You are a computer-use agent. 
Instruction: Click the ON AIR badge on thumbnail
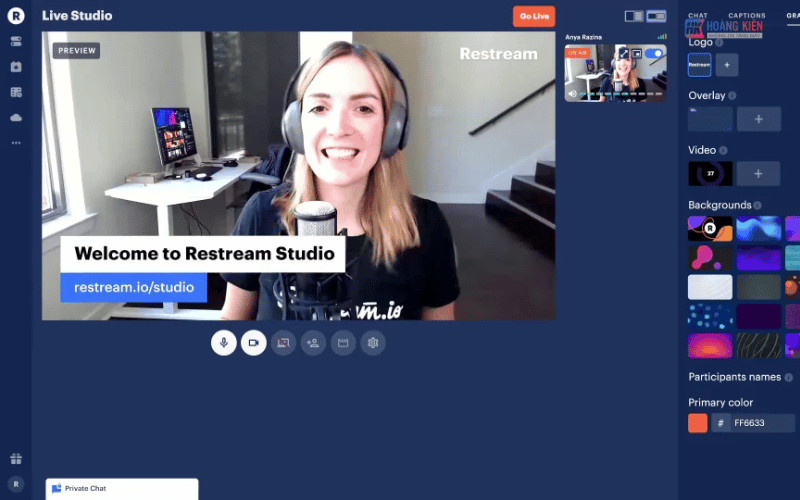point(578,53)
